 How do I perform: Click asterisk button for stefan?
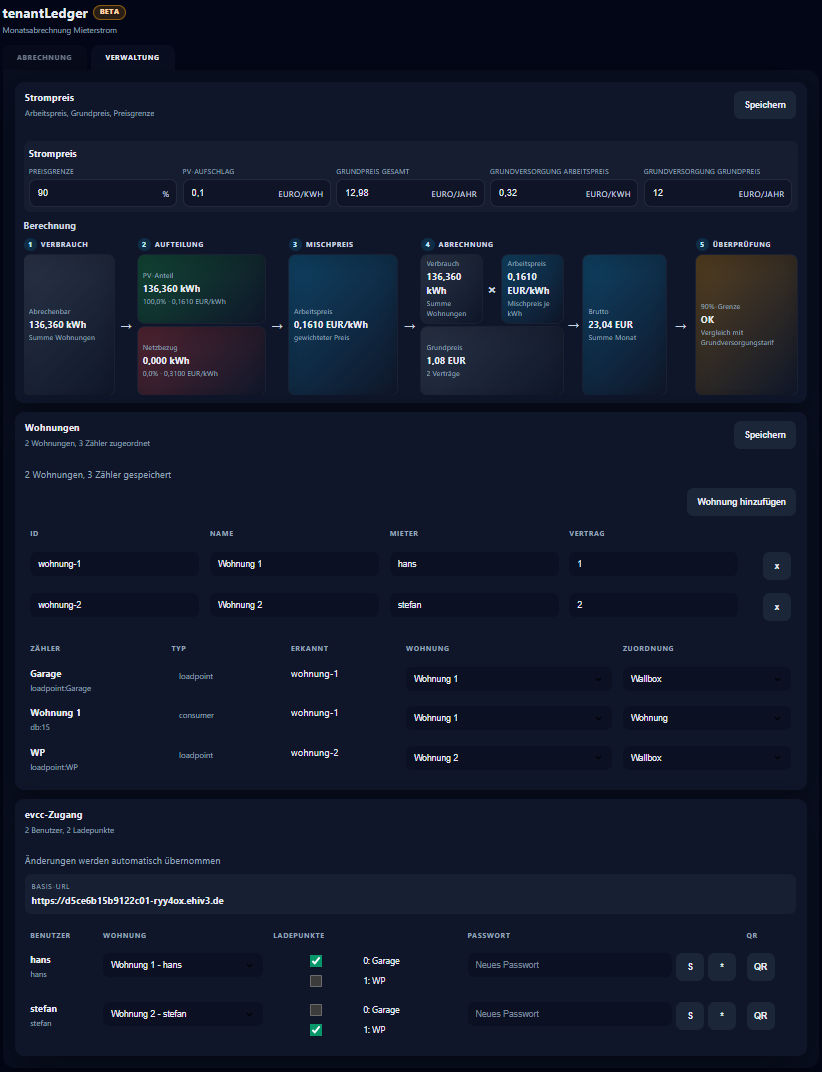pyautogui.click(x=722, y=1016)
